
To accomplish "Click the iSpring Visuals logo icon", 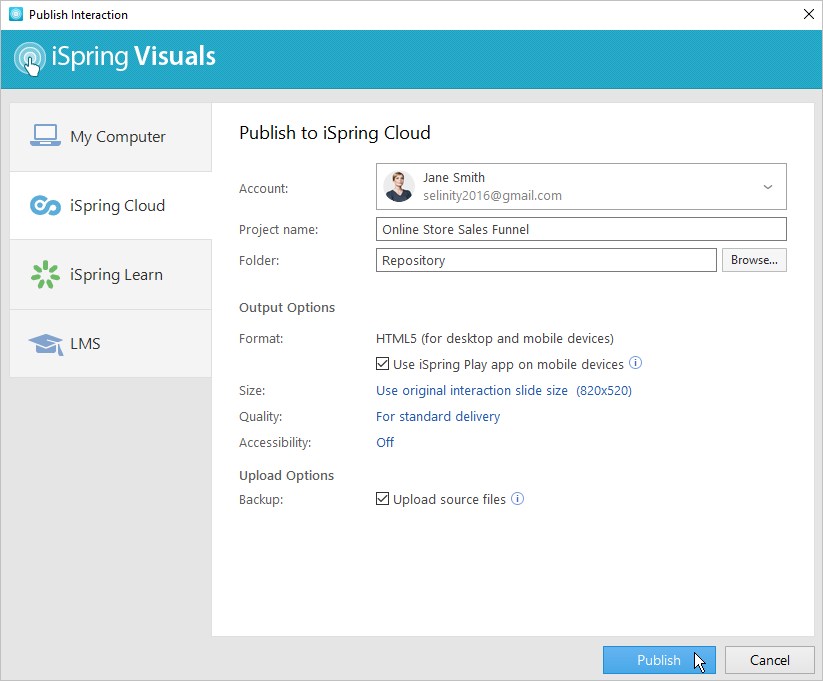I will (x=30, y=58).
